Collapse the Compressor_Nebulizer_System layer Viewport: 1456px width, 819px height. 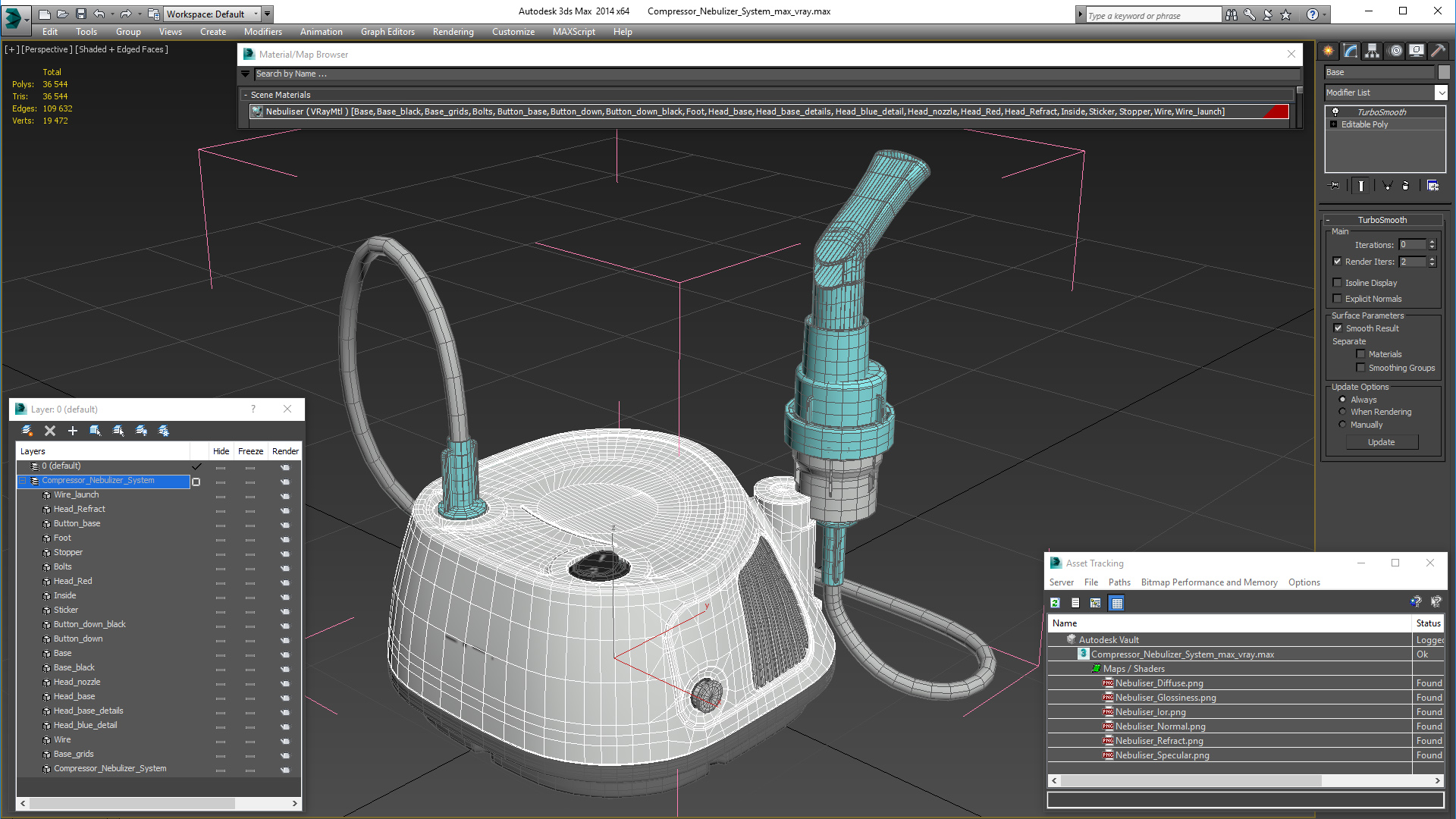(23, 481)
